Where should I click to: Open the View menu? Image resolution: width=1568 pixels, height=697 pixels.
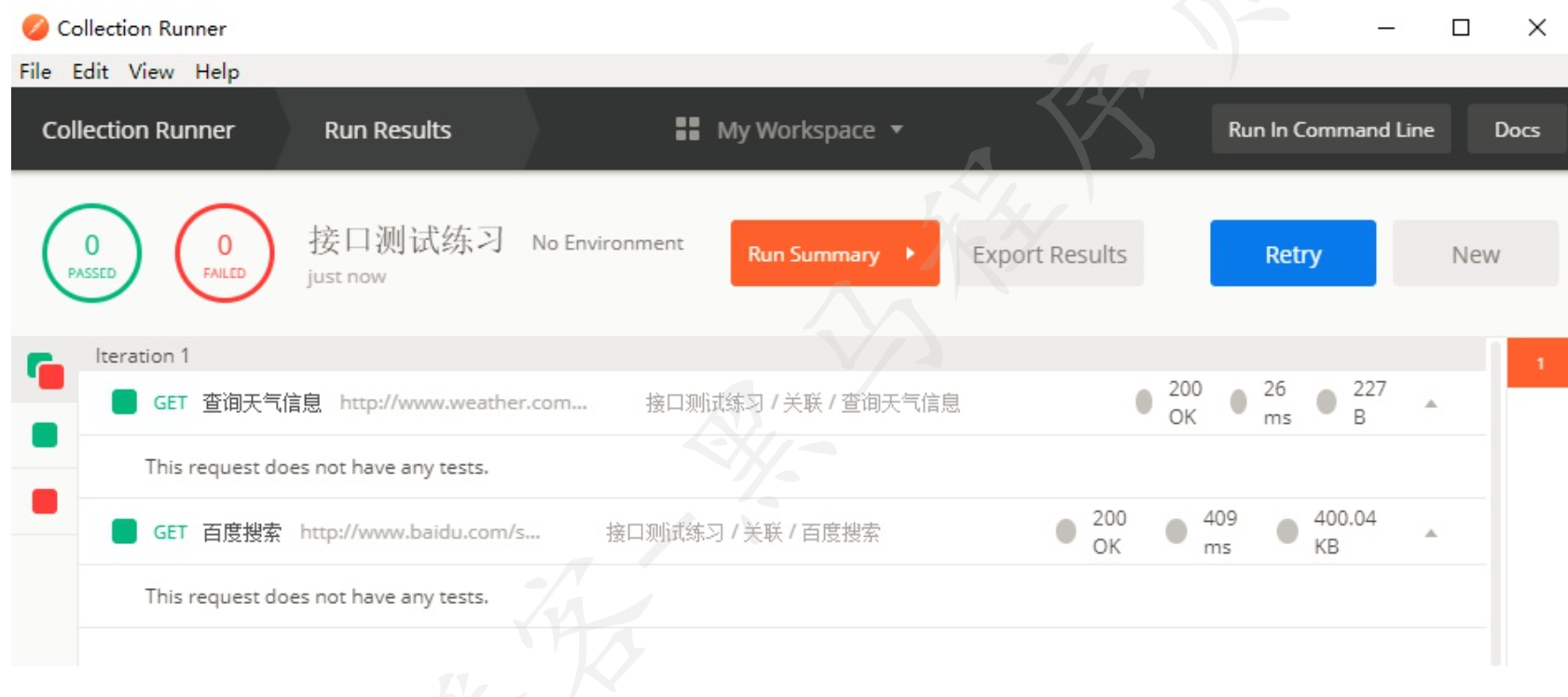(x=151, y=72)
